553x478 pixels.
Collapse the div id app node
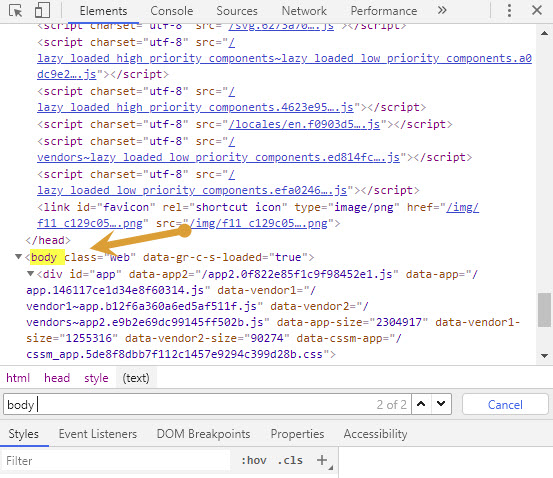(x=31, y=274)
